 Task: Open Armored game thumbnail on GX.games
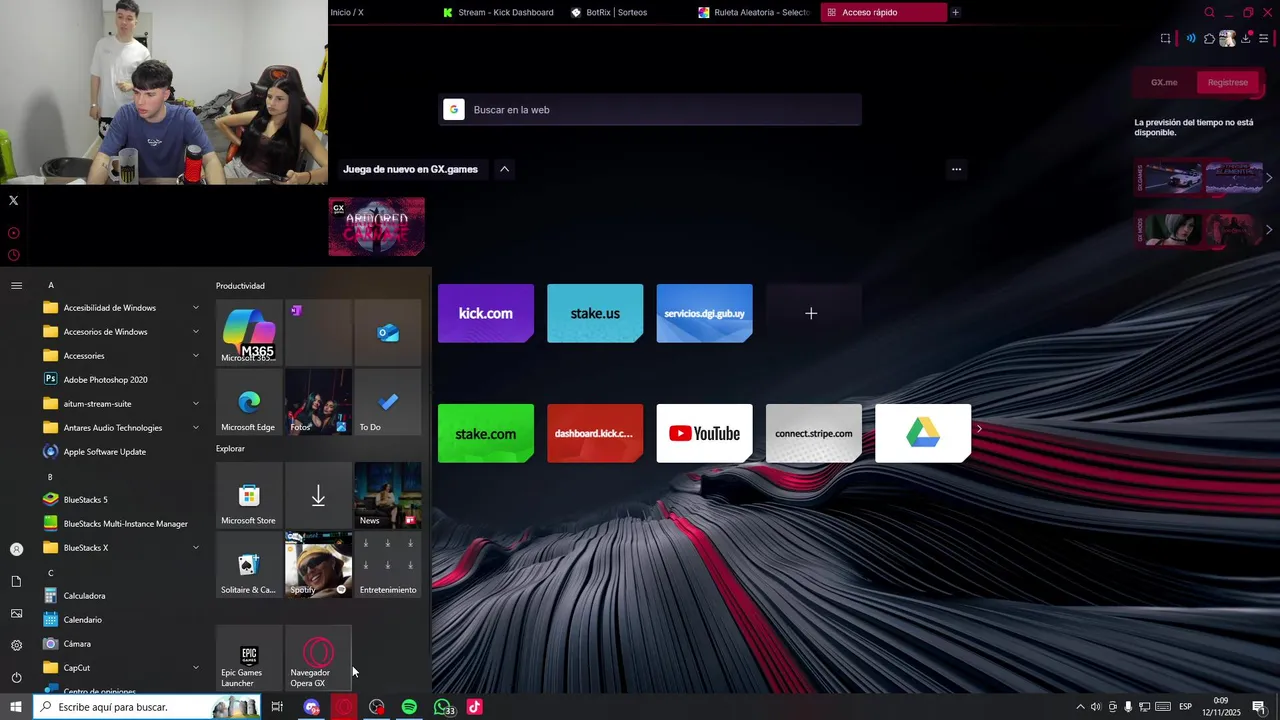377,226
